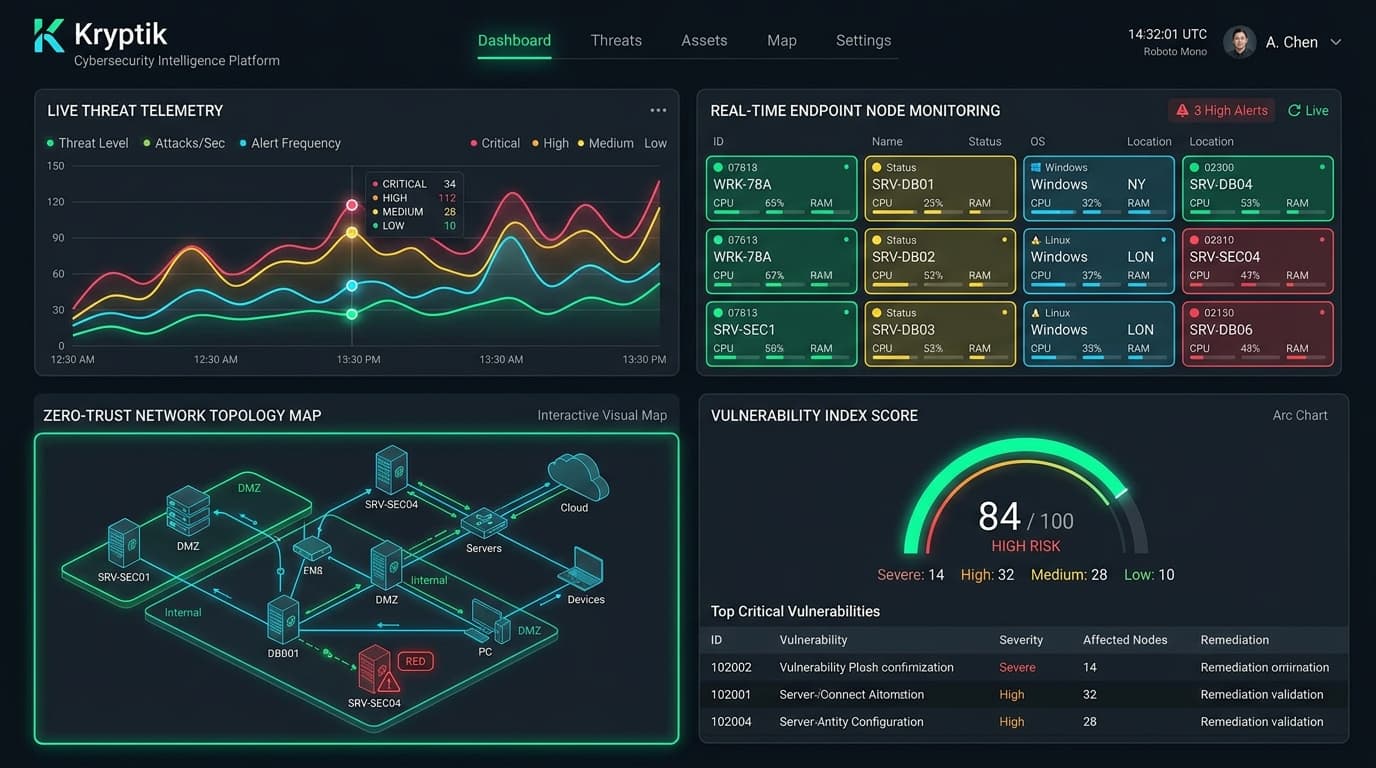Click the "Server-Antity Configuration" vulnerability entry
The image size is (1376, 768).
point(851,722)
